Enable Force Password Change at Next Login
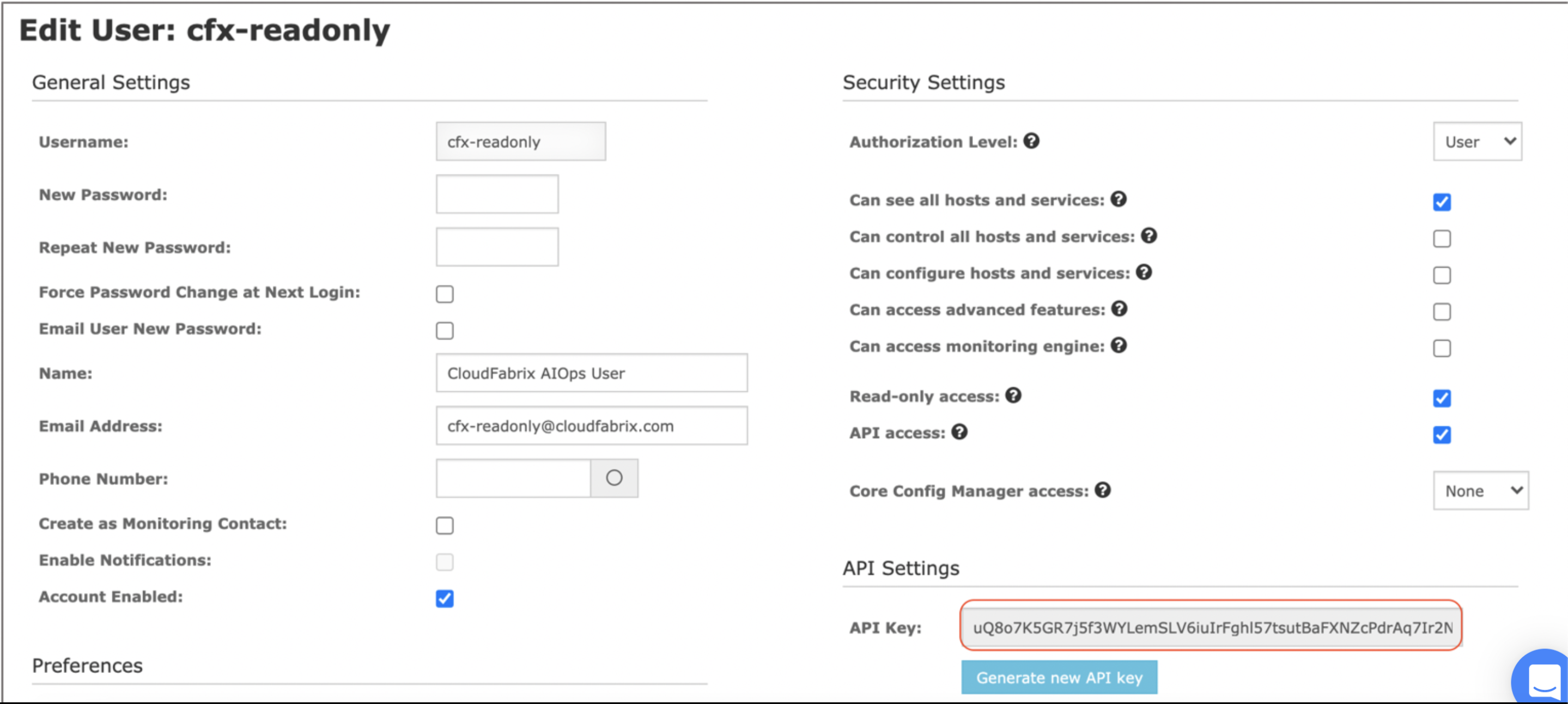The height and width of the screenshot is (704, 1568). 445,294
